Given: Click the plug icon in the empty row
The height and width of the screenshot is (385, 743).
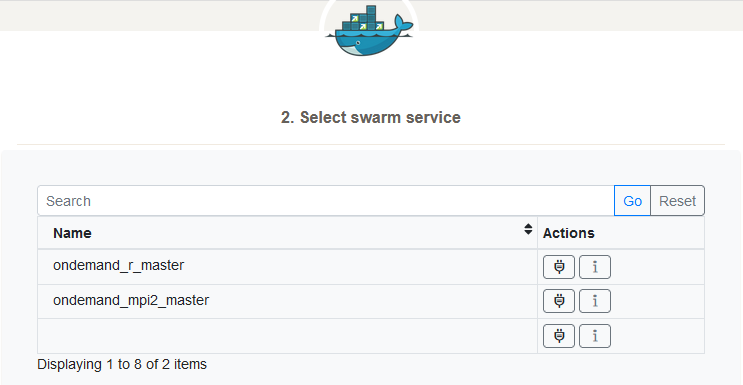Looking at the screenshot, I should [x=559, y=336].
